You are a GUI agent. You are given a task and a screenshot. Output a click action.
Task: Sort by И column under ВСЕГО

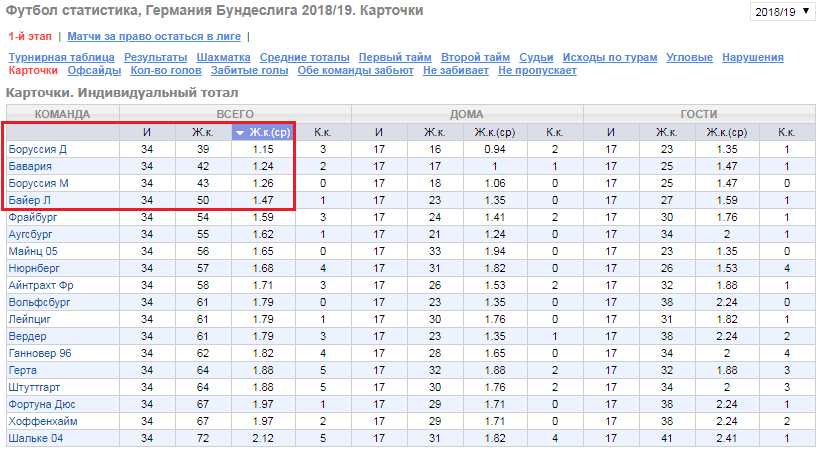(x=147, y=132)
